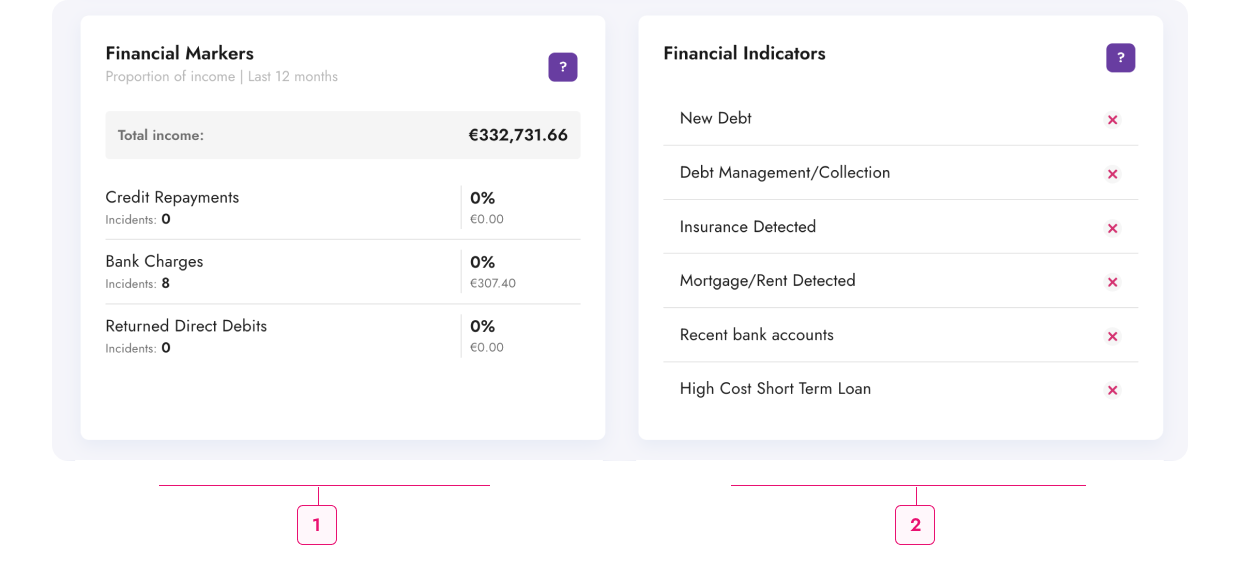Click the Financial Markers heading

click(x=180, y=54)
